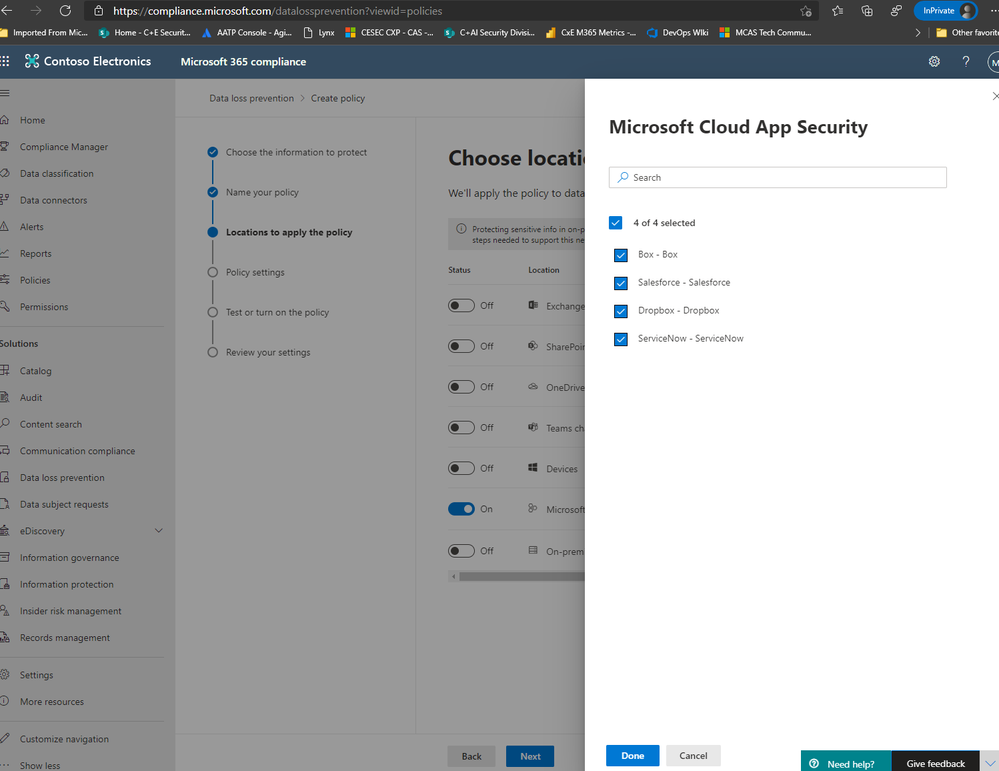
Task: Click Customize navigation
Action: pos(64,739)
